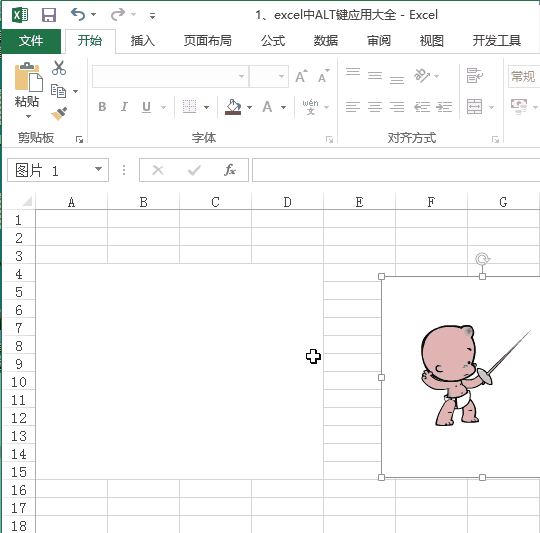Switch to the 插入 ribbon tab
This screenshot has width=540, height=533.
(143, 41)
